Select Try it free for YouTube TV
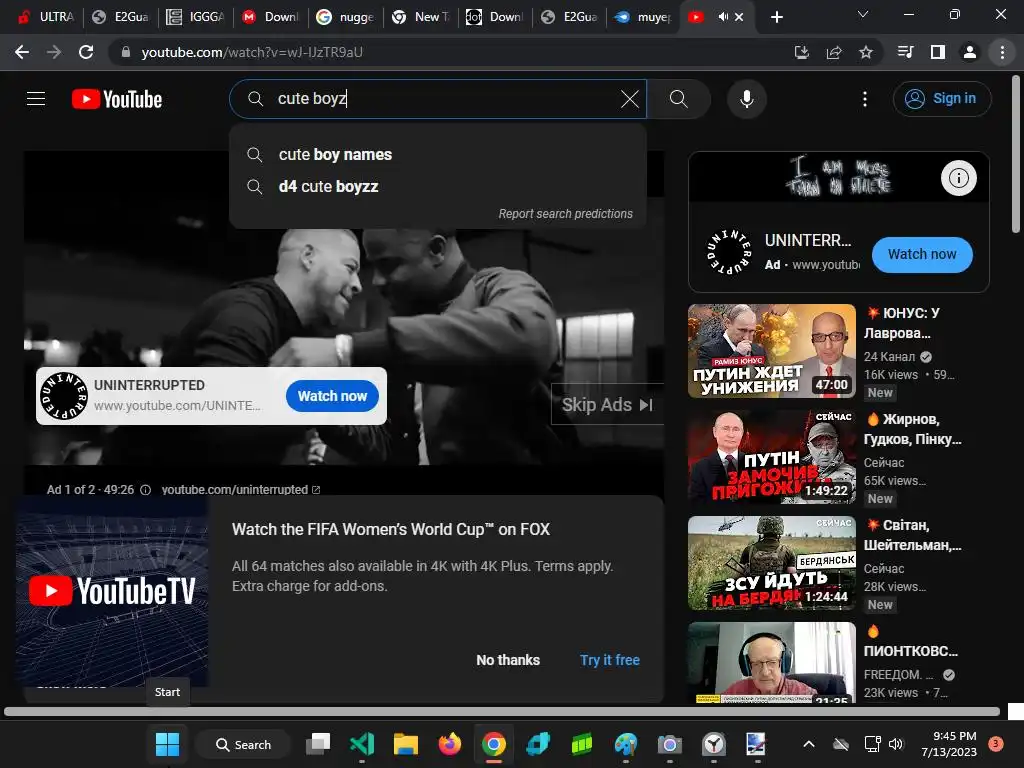This screenshot has height=768, width=1024. tap(610, 660)
